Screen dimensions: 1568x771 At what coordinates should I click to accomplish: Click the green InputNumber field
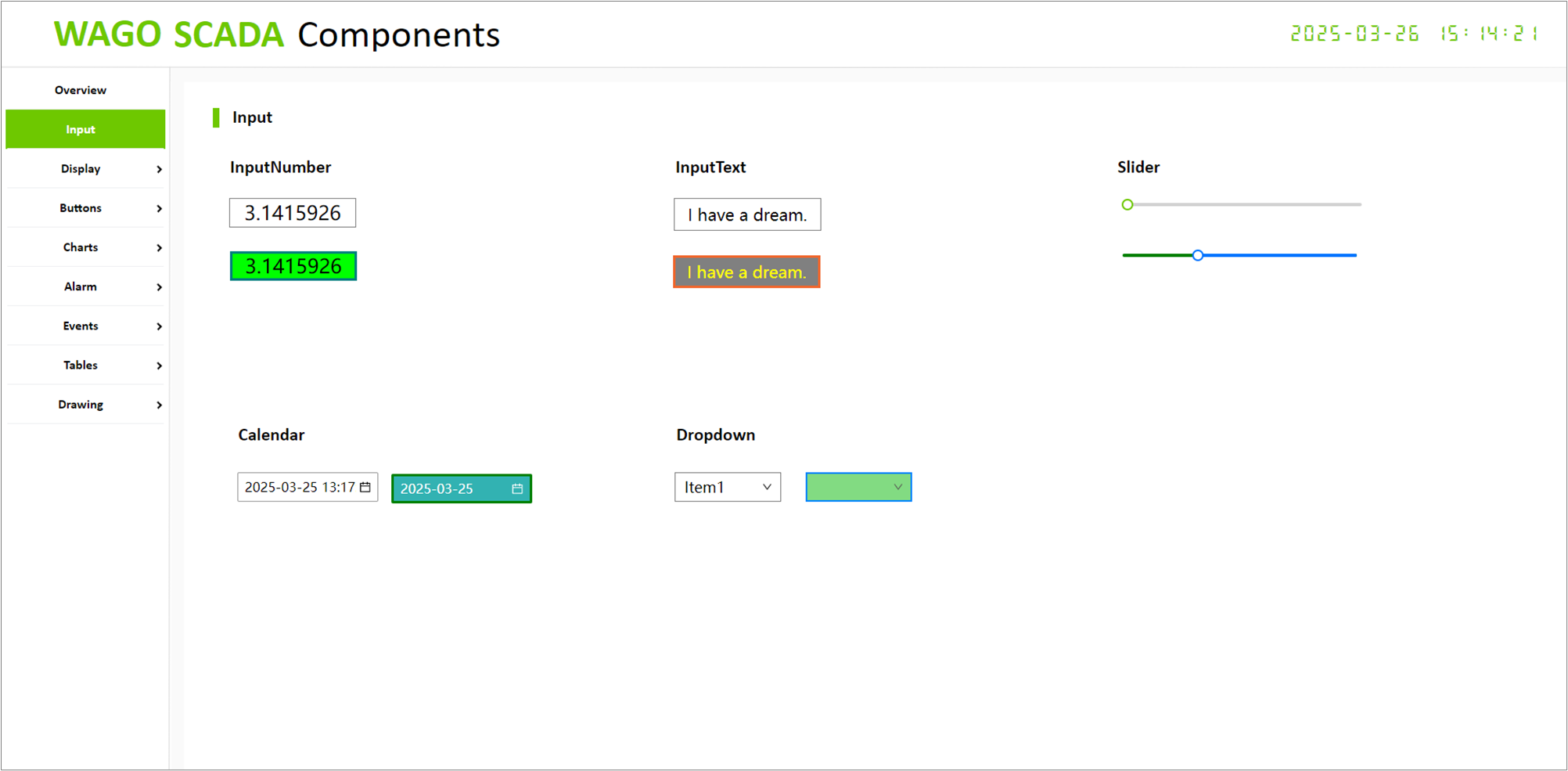pyautogui.click(x=293, y=266)
